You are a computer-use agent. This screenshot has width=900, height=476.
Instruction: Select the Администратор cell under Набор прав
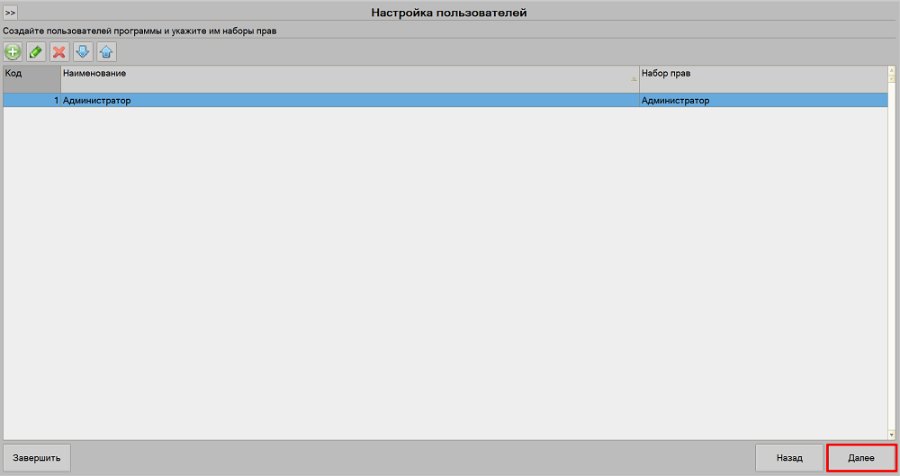pyautogui.click(x=763, y=100)
